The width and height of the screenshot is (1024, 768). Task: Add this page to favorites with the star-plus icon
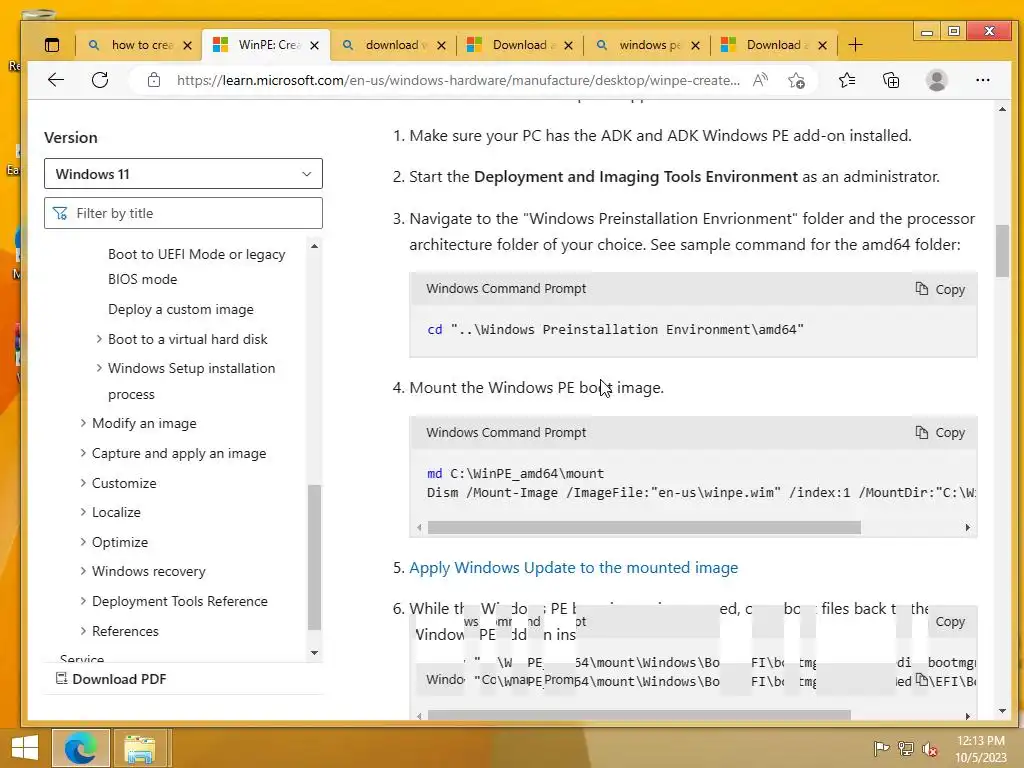pos(796,80)
